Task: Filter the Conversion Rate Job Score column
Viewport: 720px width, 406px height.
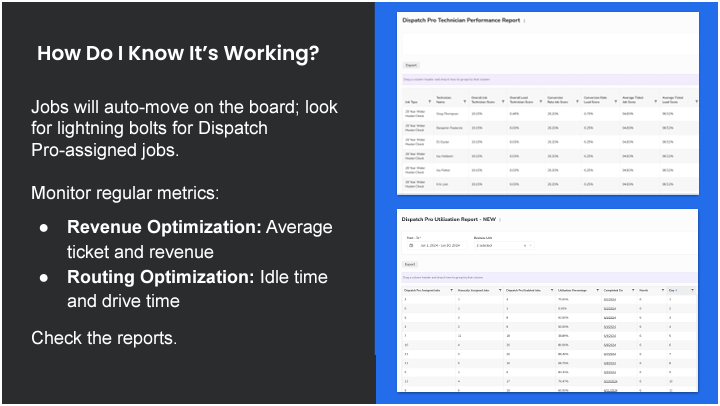Action: pos(577,102)
